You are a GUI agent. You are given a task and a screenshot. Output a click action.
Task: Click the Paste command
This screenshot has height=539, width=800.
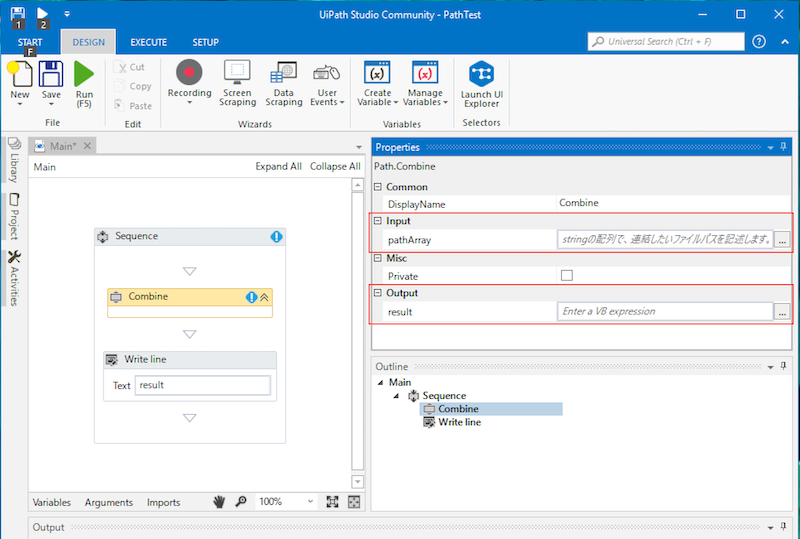pyautogui.click(x=134, y=106)
